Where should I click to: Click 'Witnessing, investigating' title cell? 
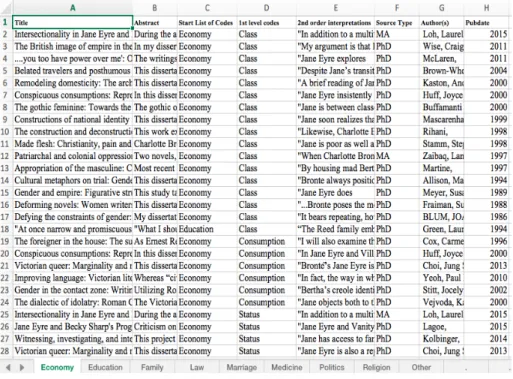tap(72, 339)
